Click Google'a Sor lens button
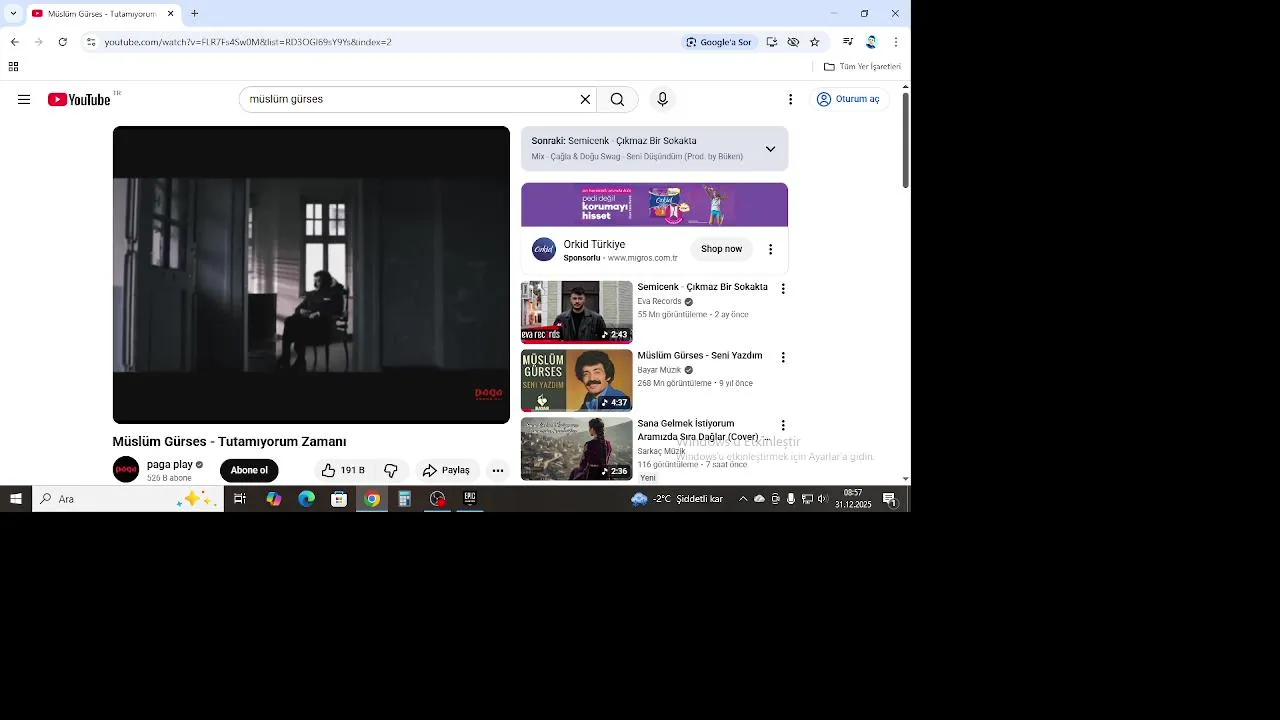This screenshot has width=1280, height=720. pos(719,42)
